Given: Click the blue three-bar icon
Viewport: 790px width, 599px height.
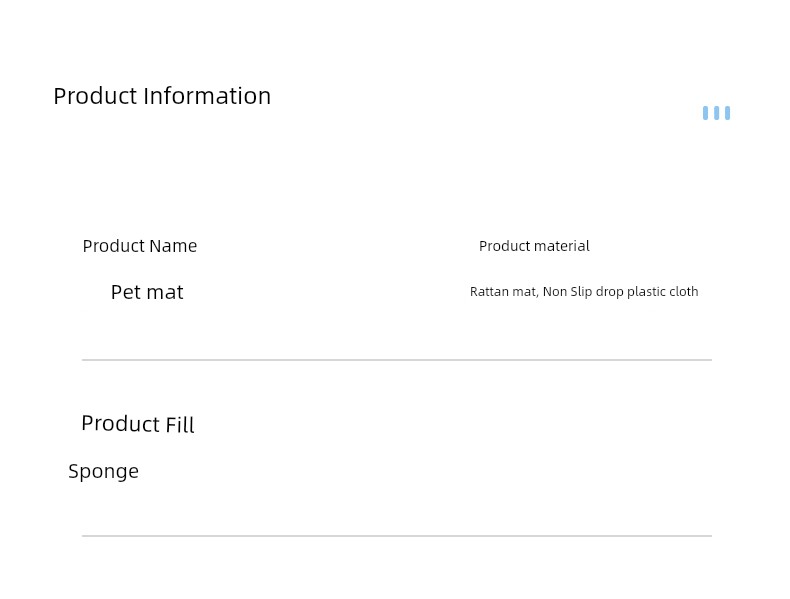Looking at the screenshot, I should 716,113.
